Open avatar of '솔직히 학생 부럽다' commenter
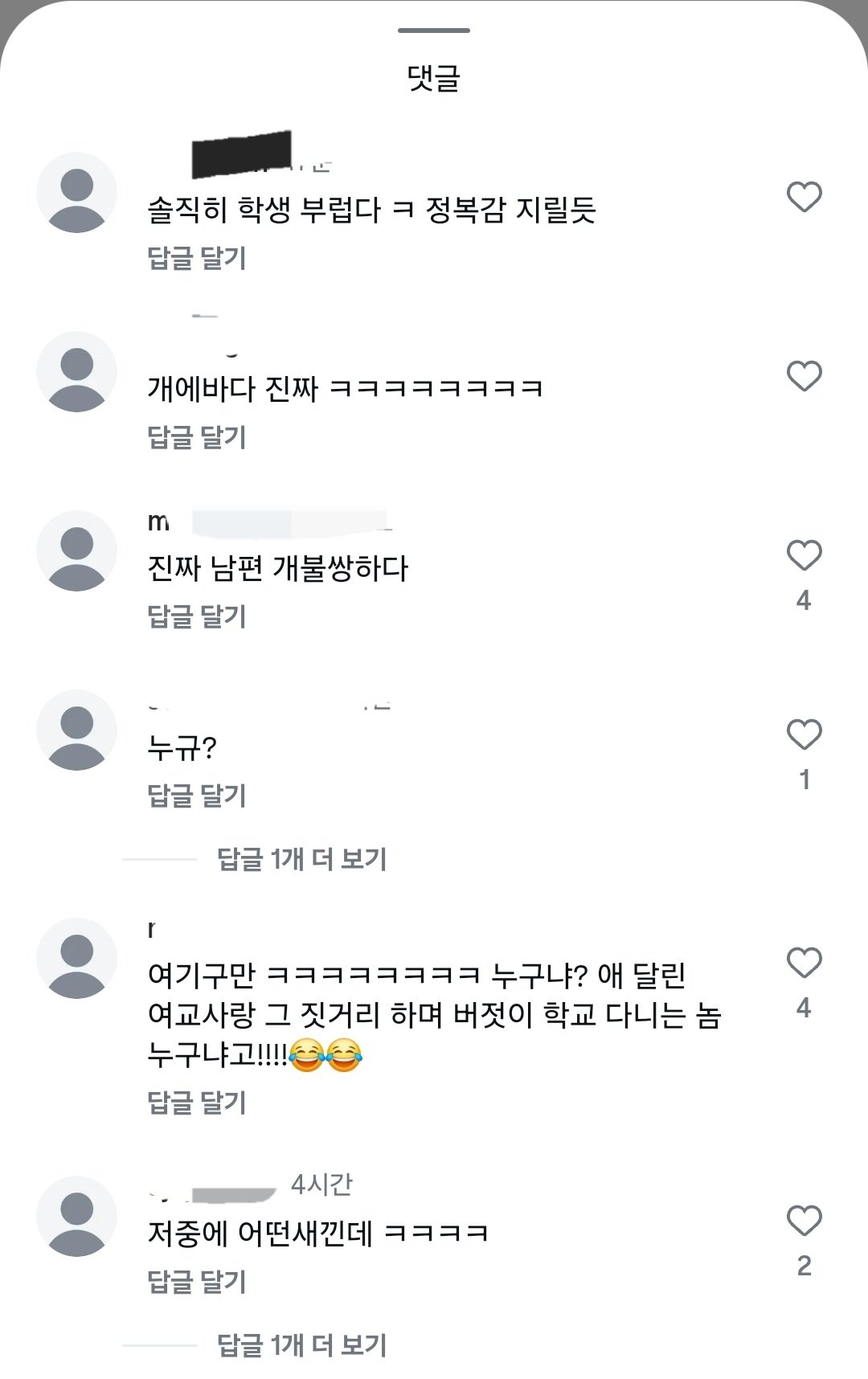The width and height of the screenshot is (868, 1379). (x=77, y=193)
